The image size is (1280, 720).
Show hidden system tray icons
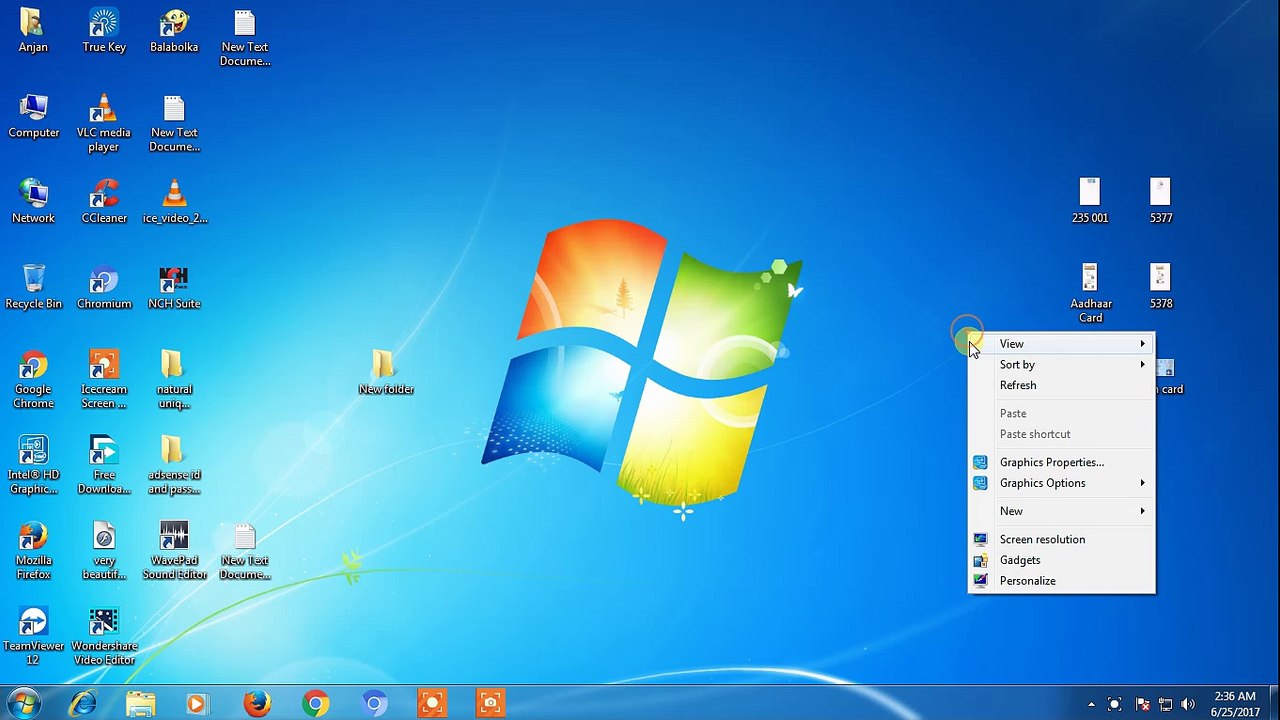(1091, 704)
